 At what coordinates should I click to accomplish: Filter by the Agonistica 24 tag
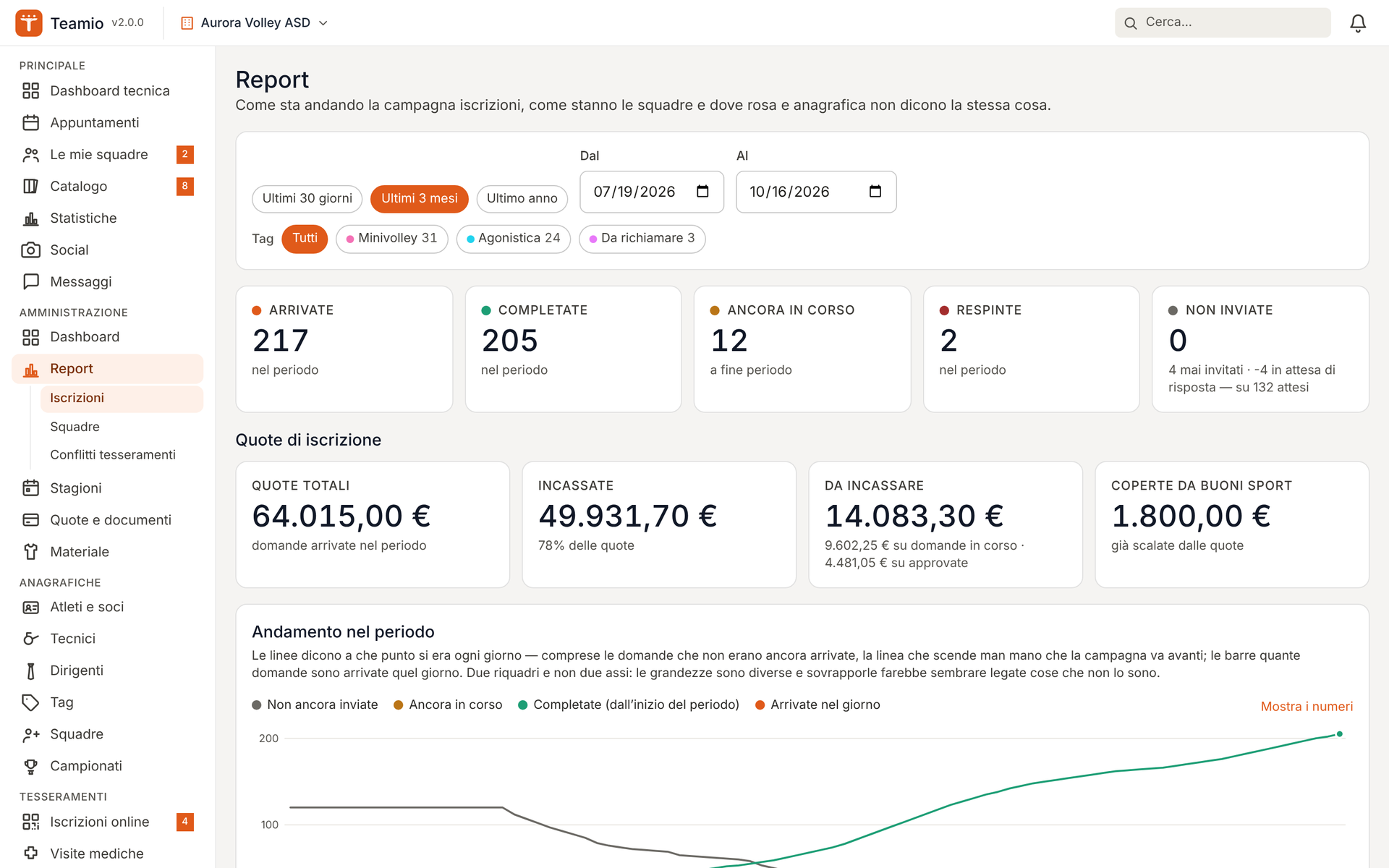(513, 239)
